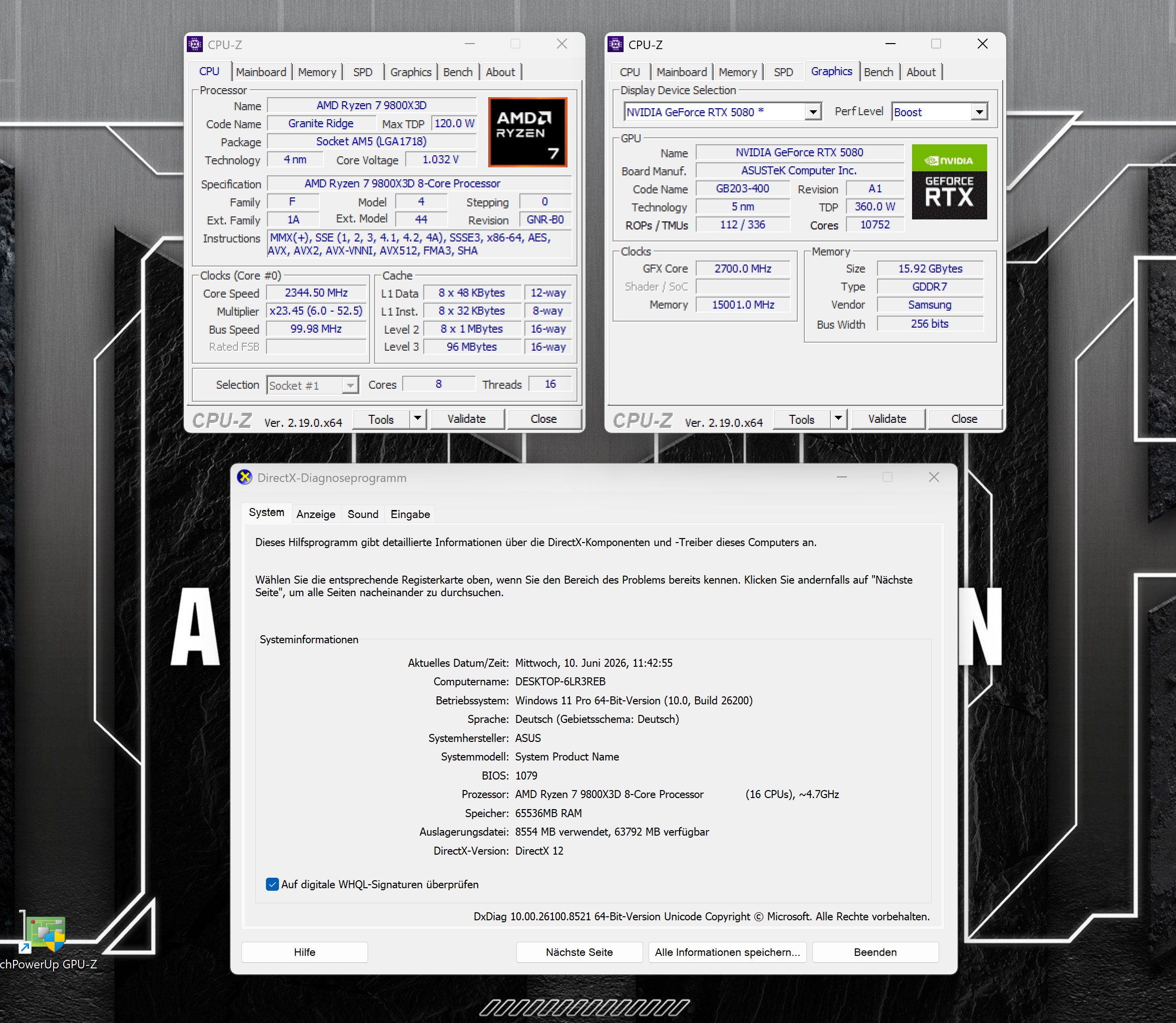Select the System tab in DxDiag
This screenshot has height=1023, width=1176.
click(266, 513)
